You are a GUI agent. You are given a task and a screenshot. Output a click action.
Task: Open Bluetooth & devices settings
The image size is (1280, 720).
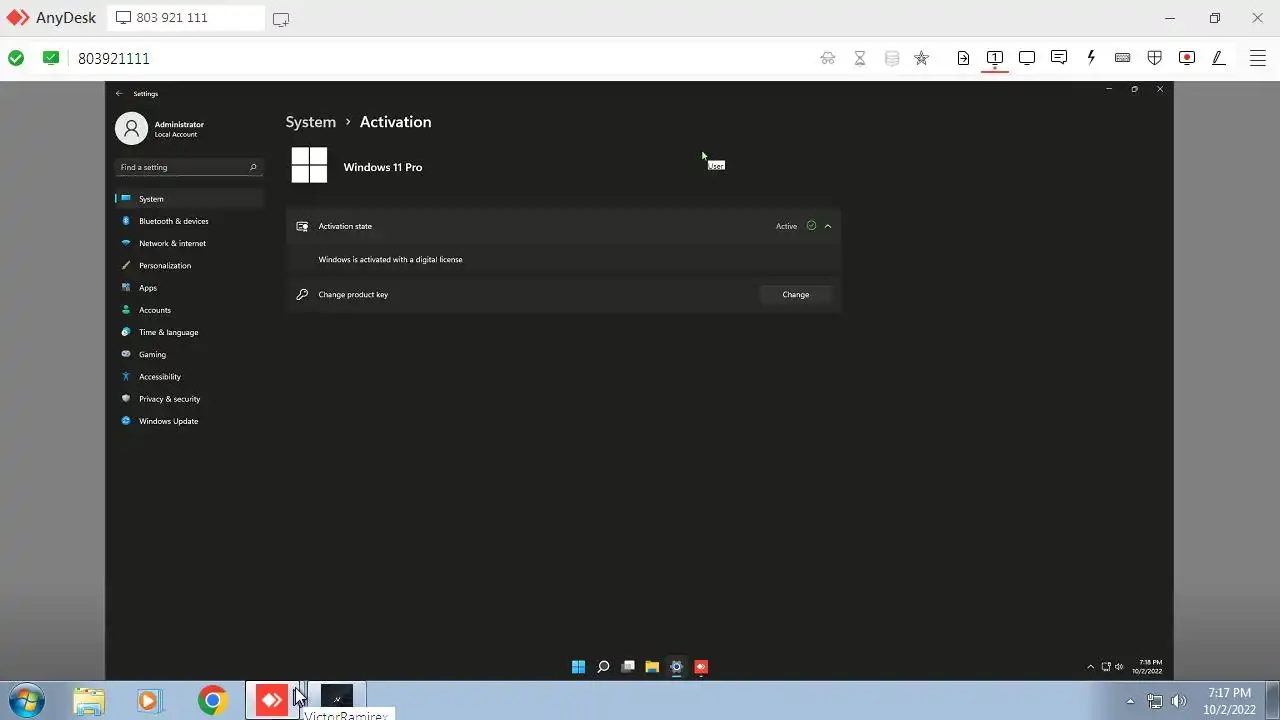(189, 221)
